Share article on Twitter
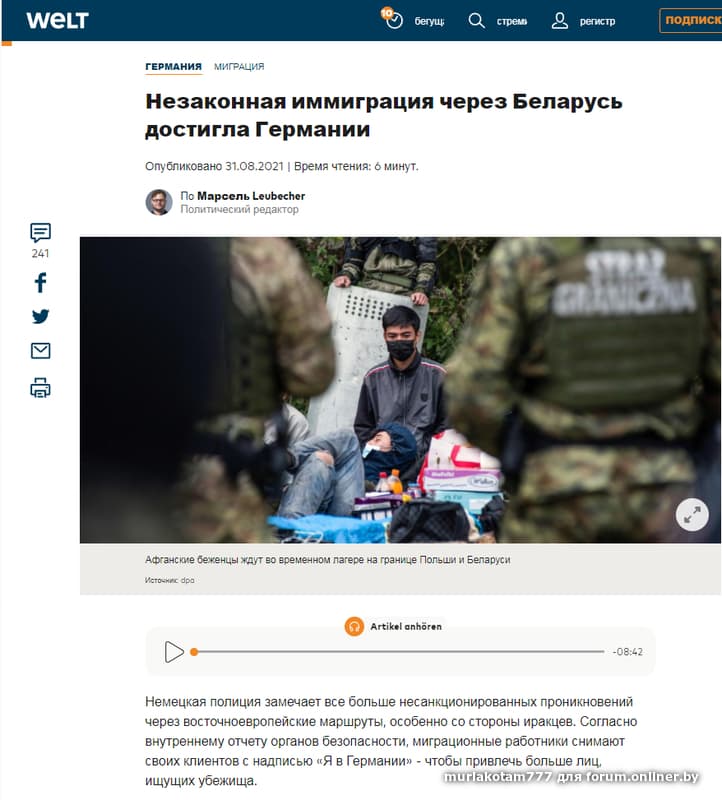 pyautogui.click(x=40, y=316)
